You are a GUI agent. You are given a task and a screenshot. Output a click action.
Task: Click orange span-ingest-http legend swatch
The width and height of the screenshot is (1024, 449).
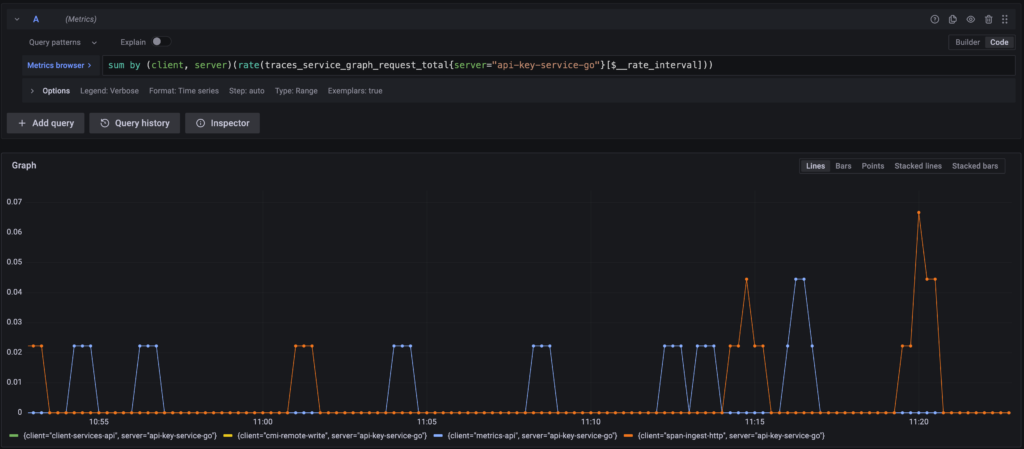pyautogui.click(x=629, y=435)
